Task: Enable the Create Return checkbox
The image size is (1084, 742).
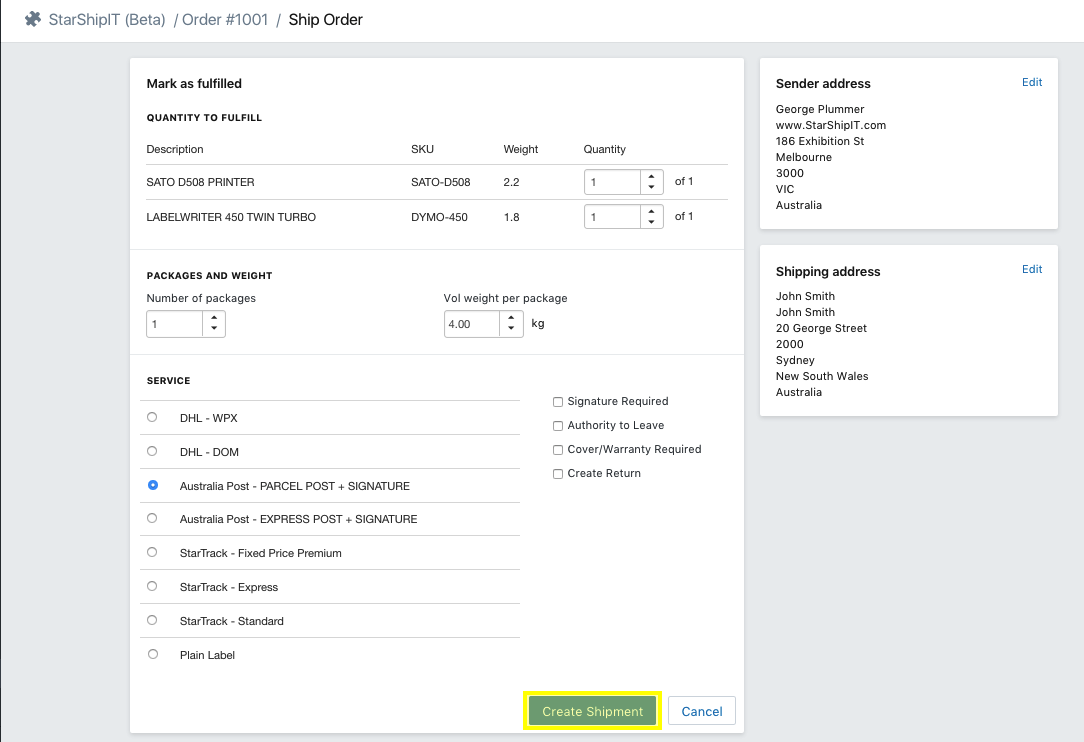Action: [558, 474]
